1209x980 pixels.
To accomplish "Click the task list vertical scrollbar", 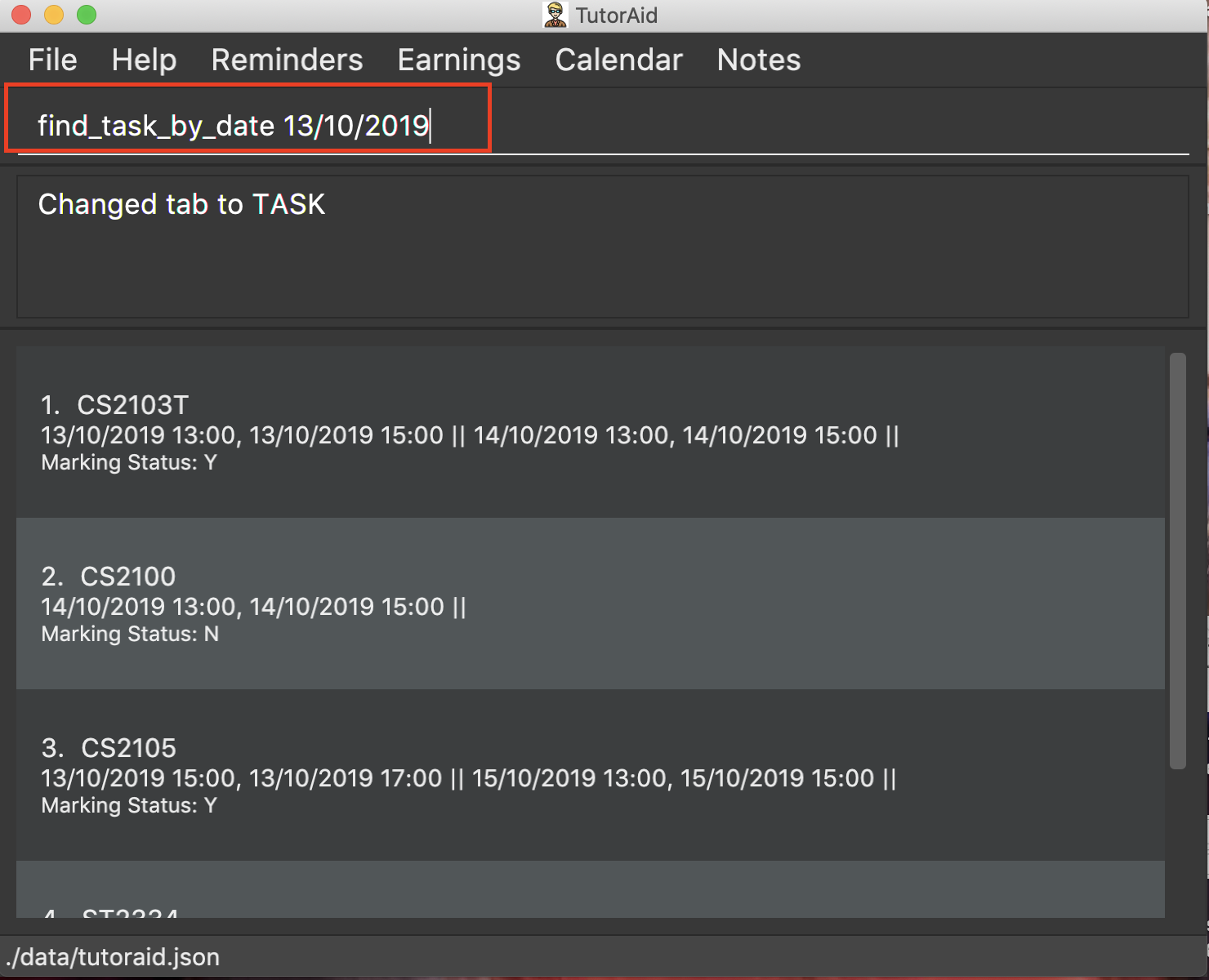I will click(x=1177, y=560).
